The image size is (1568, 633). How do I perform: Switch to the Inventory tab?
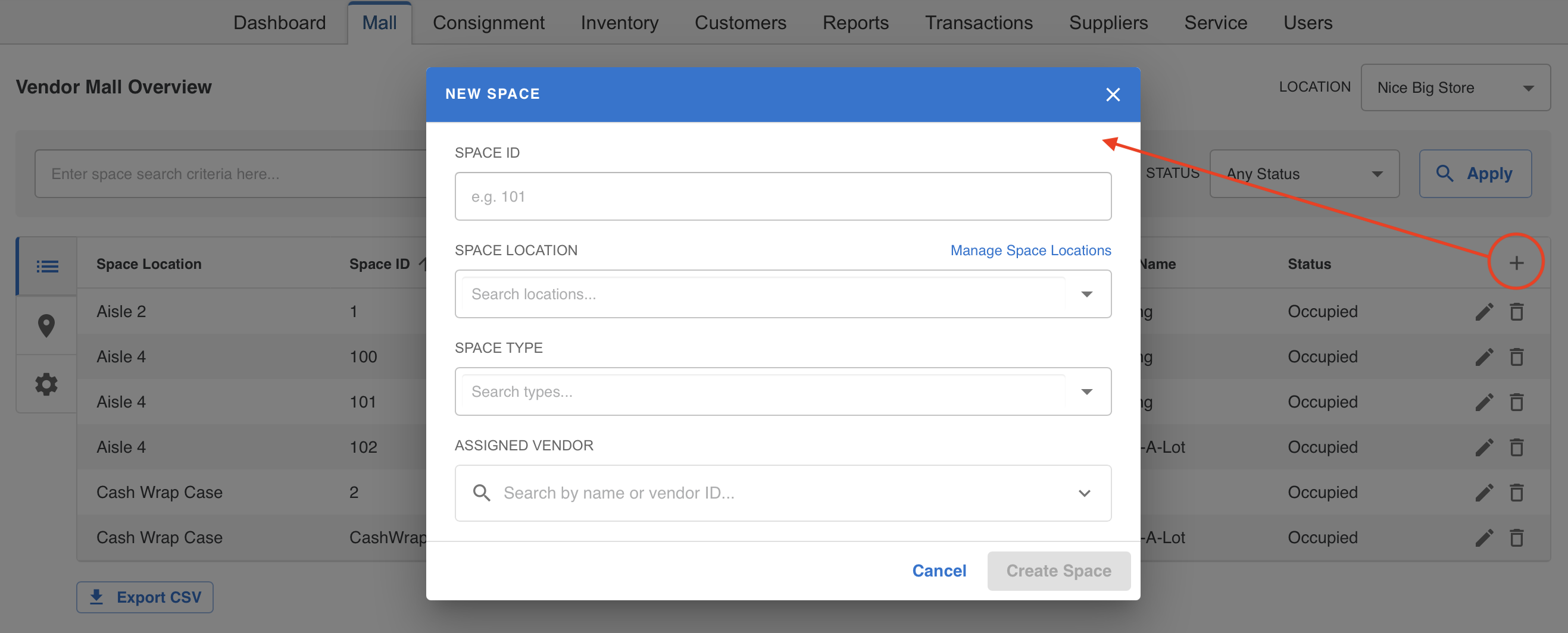tap(619, 23)
